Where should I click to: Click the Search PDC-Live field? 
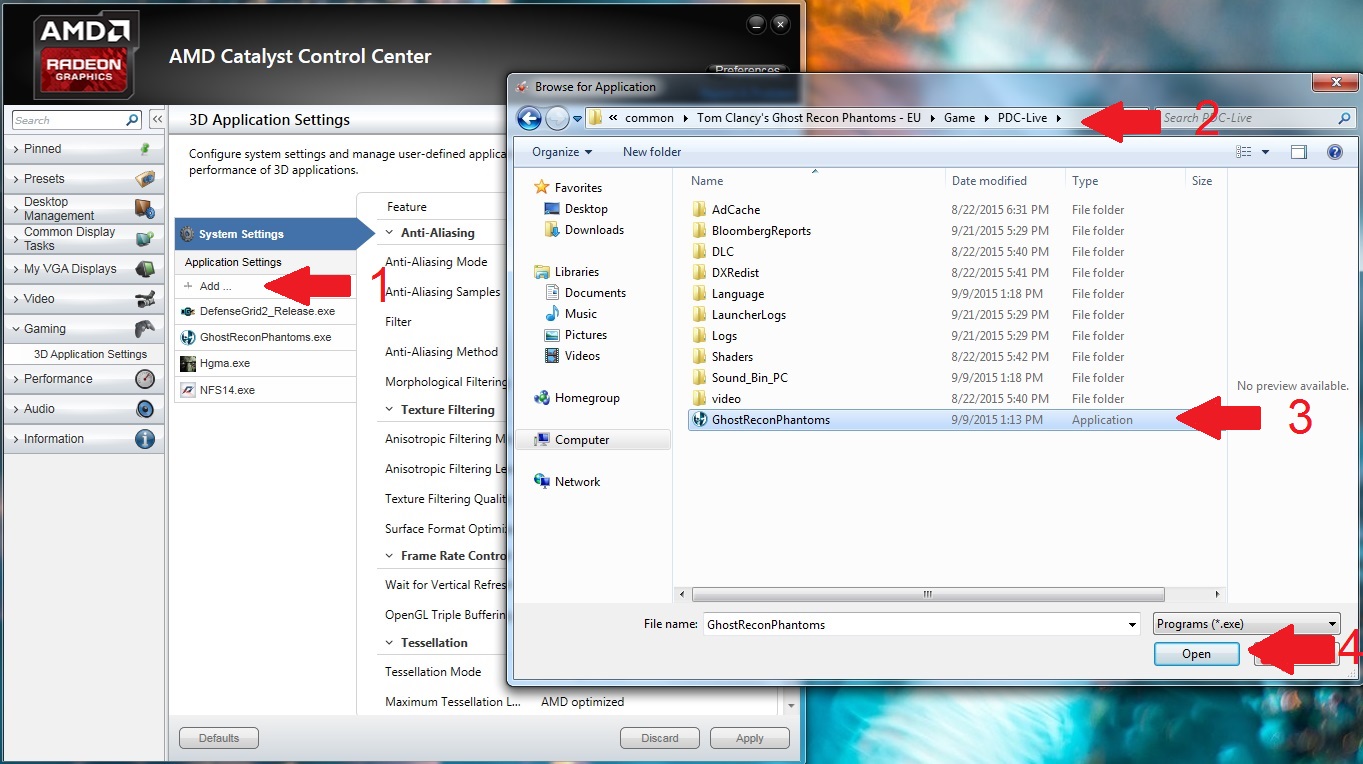coord(1256,118)
